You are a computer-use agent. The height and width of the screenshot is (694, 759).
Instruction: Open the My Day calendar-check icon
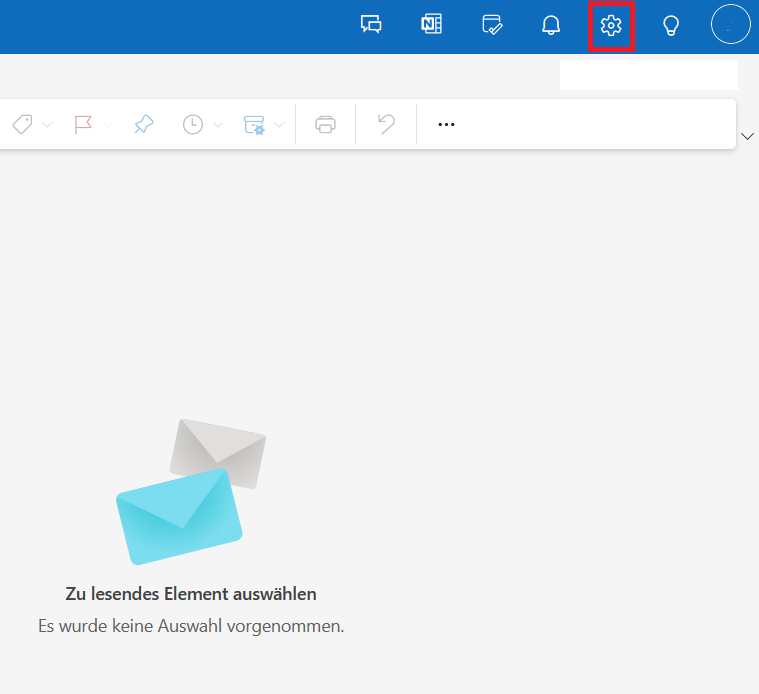coord(491,26)
